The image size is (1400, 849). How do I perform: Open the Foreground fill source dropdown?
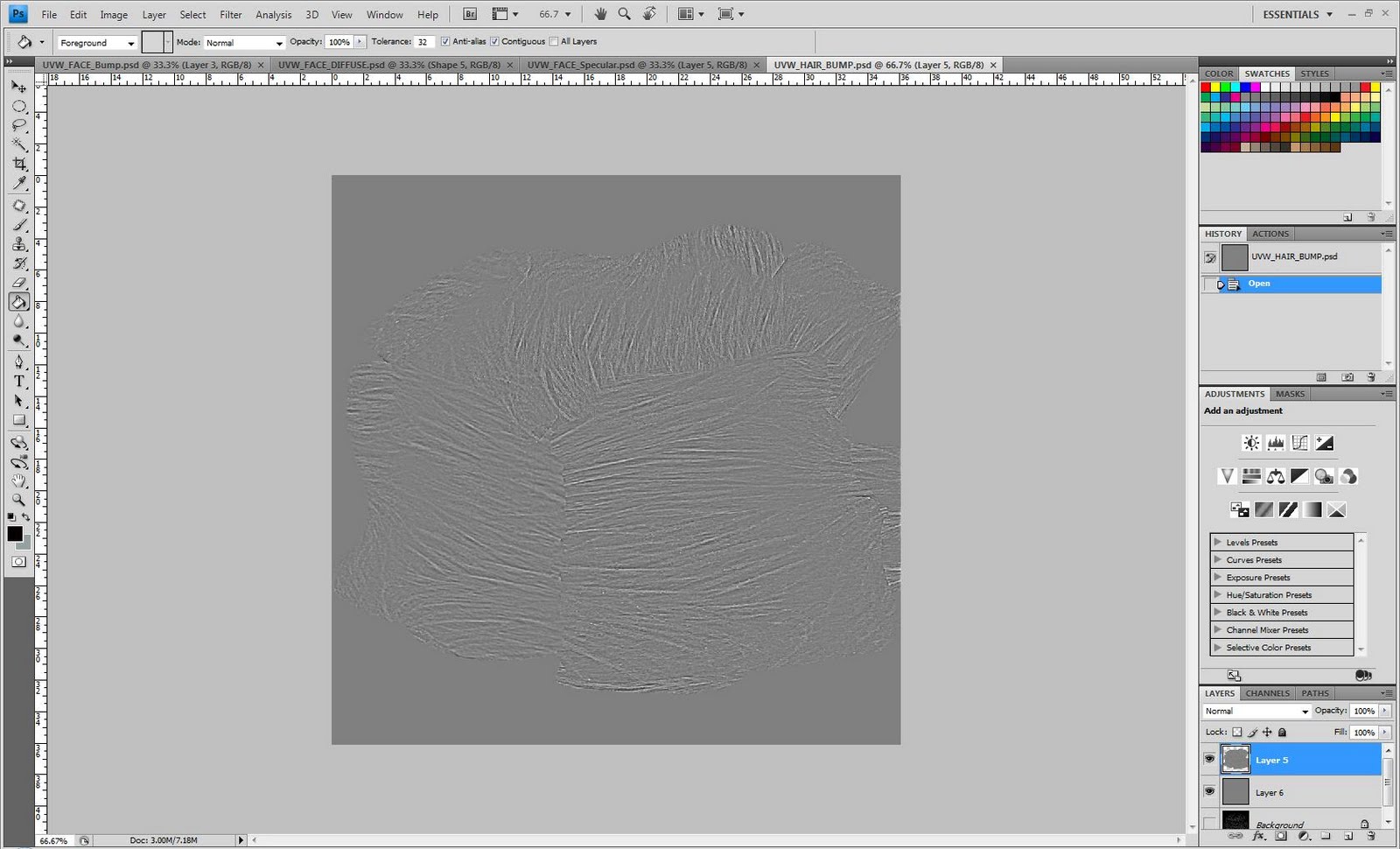click(x=97, y=42)
